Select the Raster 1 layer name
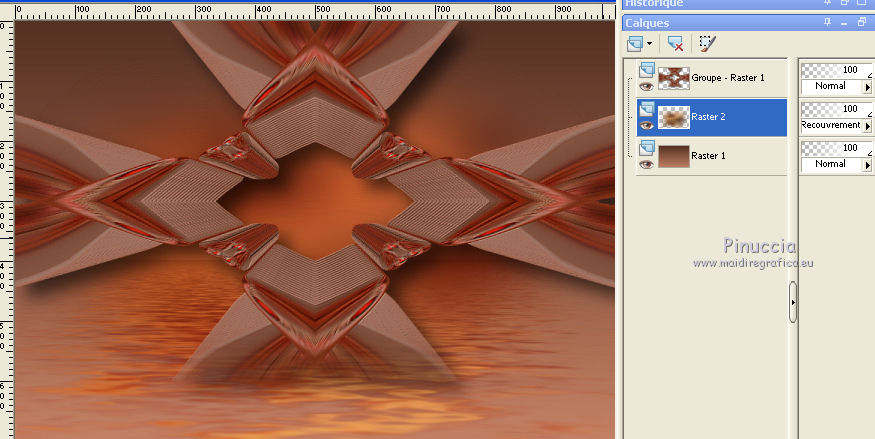The image size is (875, 439). 708,156
